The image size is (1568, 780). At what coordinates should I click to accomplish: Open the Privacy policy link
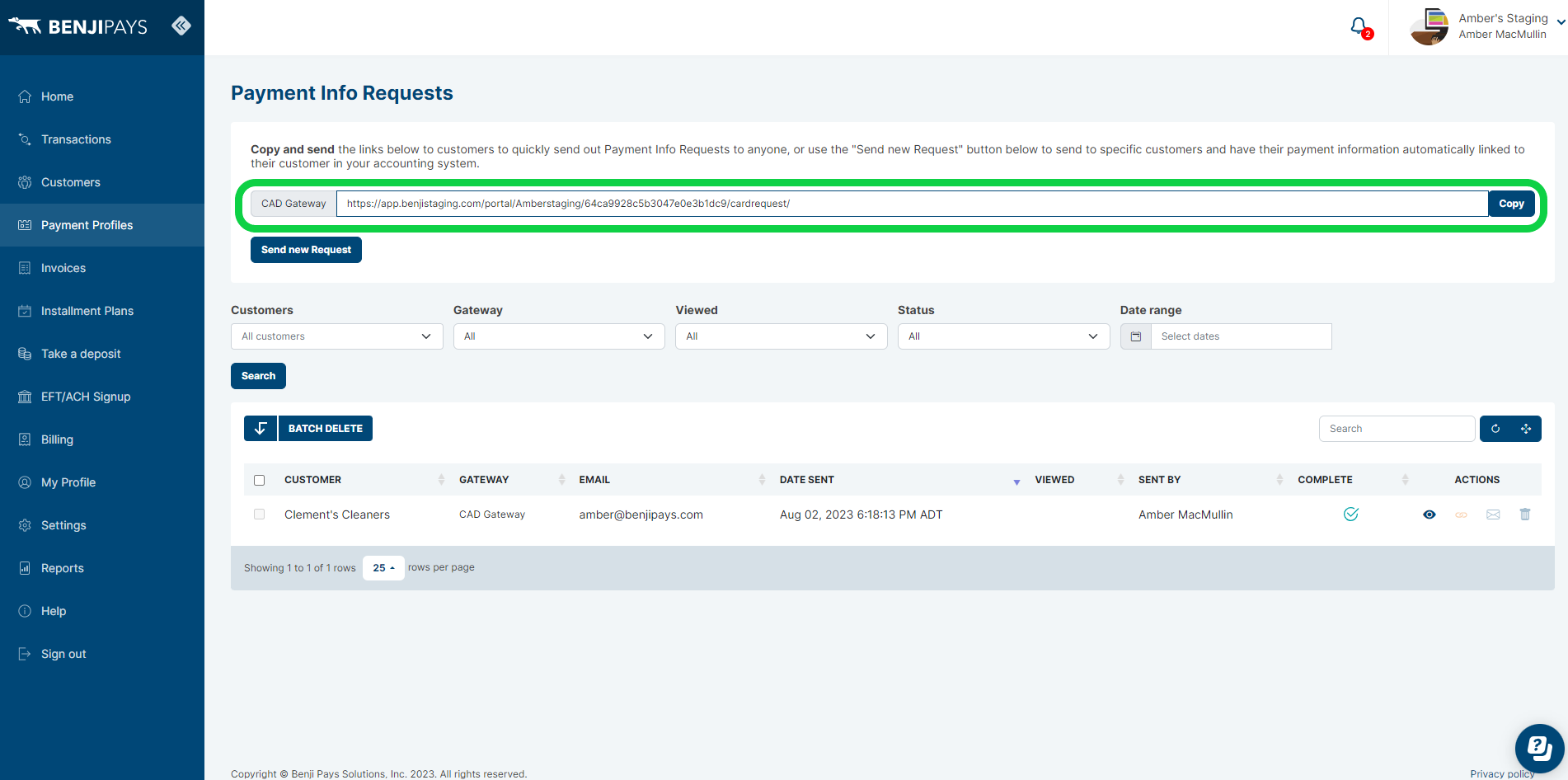point(1502,773)
